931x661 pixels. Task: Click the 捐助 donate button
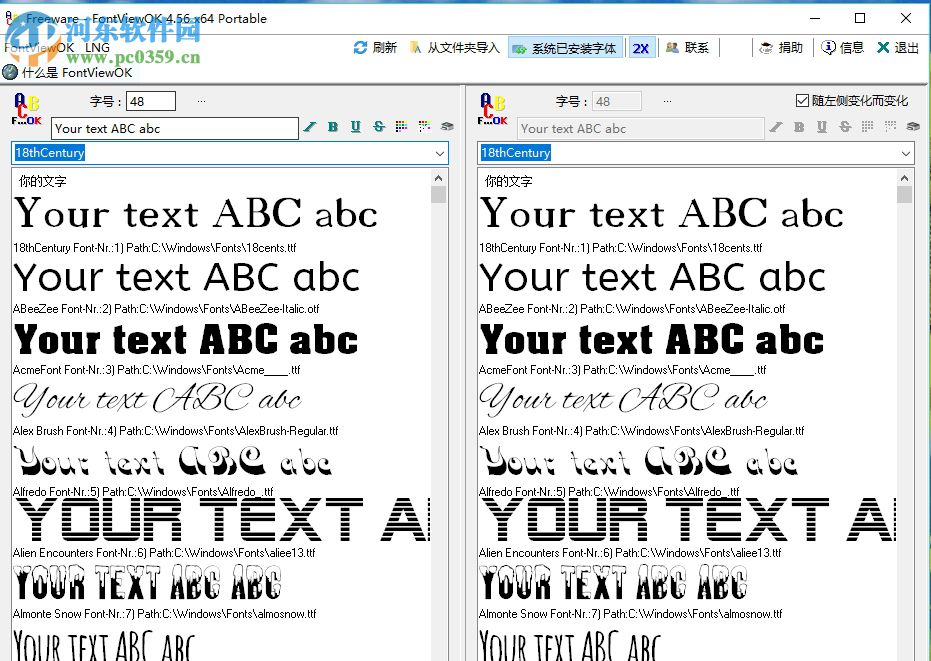(x=781, y=48)
